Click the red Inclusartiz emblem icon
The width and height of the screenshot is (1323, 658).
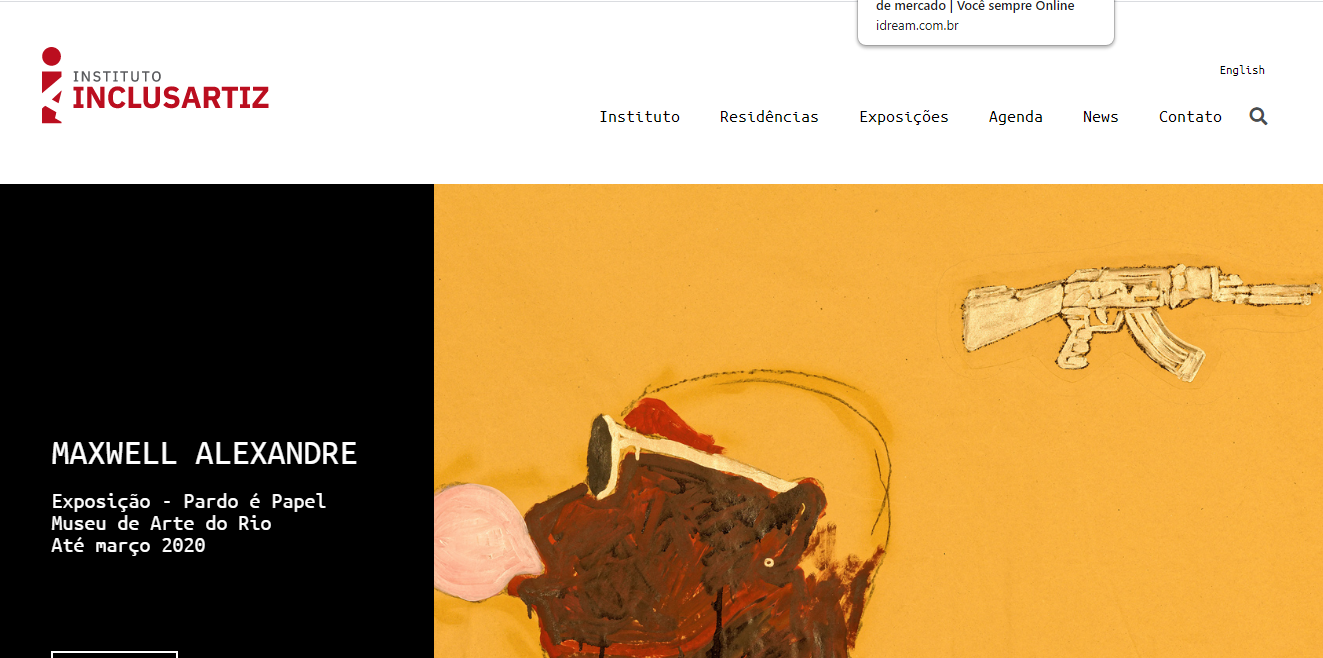tap(52, 85)
